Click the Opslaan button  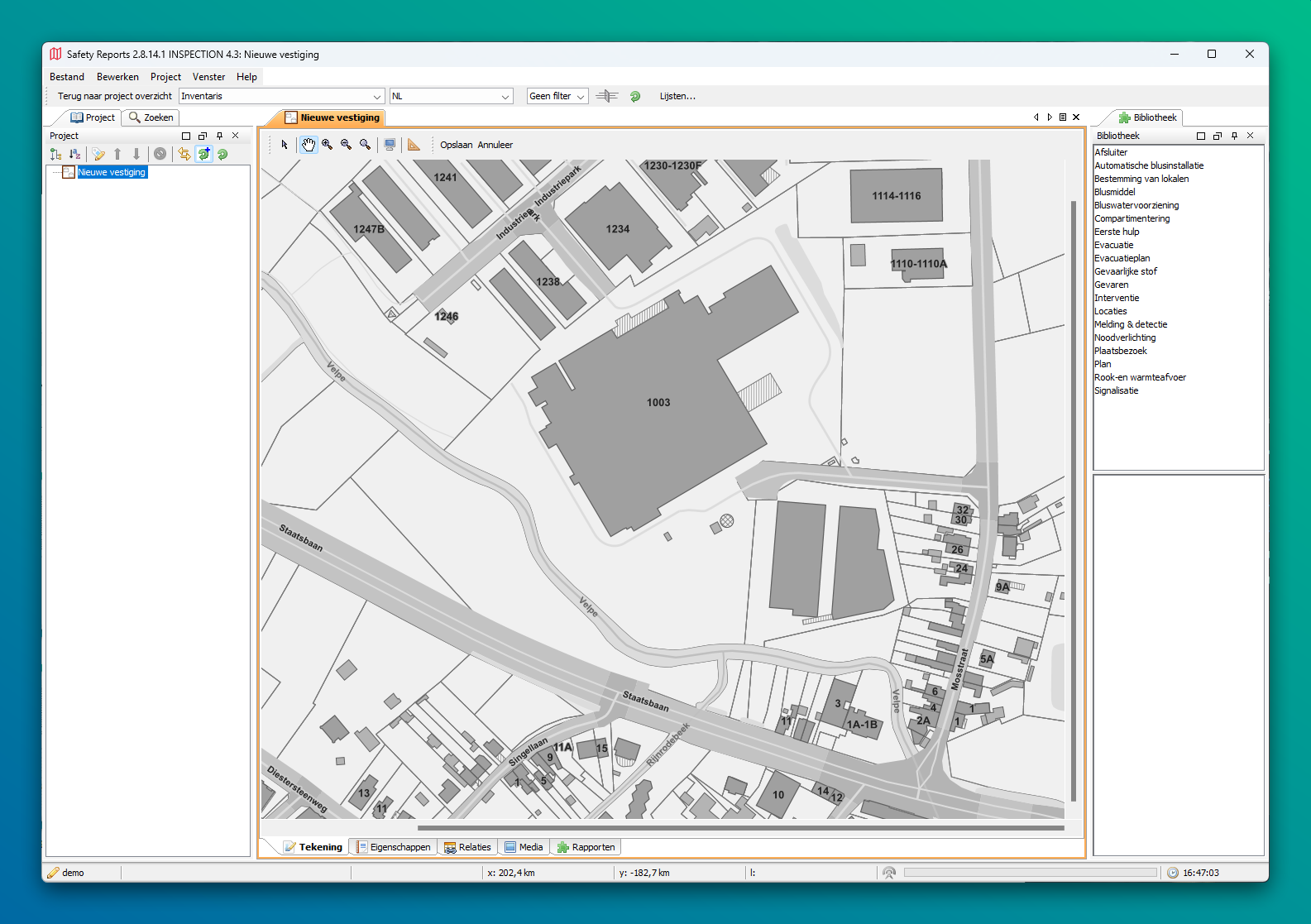pos(456,145)
